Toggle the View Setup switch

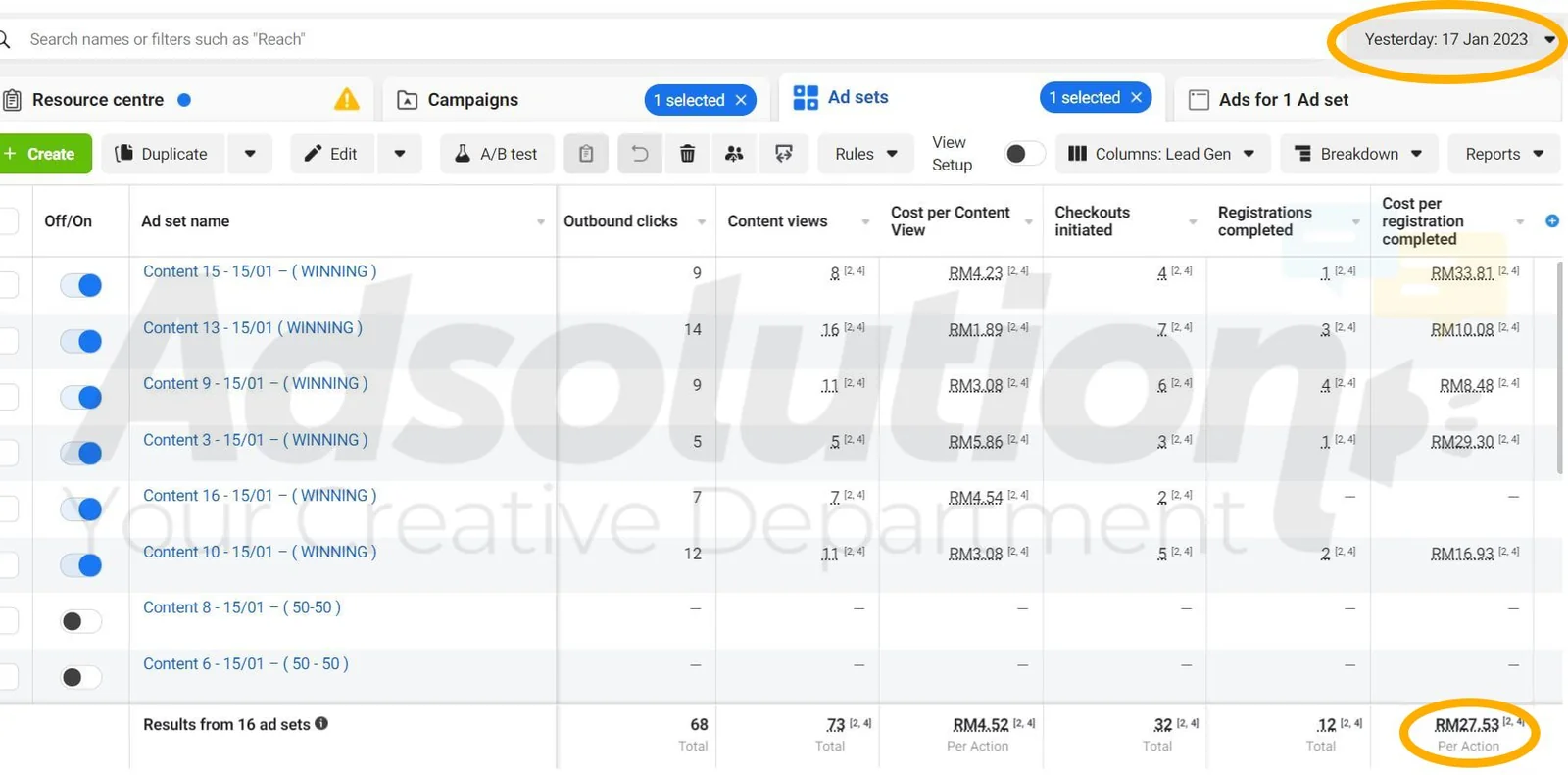pos(1025,154)
